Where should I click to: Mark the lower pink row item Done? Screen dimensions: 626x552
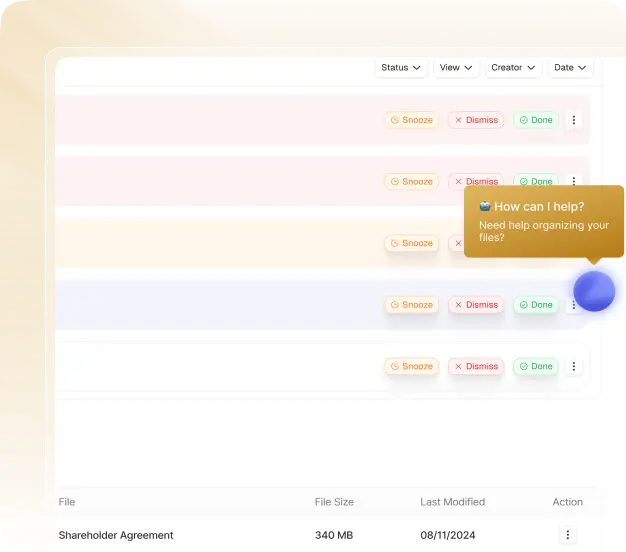click(536, 180)
